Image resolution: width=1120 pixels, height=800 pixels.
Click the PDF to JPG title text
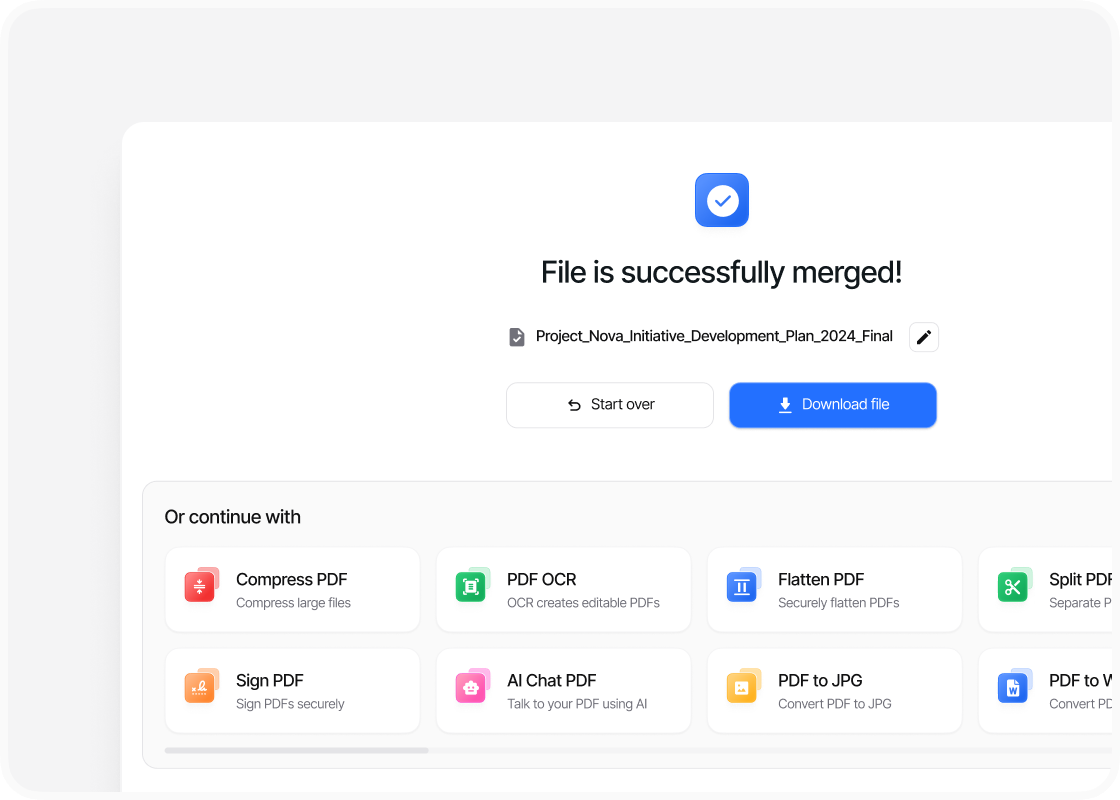point(820,681)
